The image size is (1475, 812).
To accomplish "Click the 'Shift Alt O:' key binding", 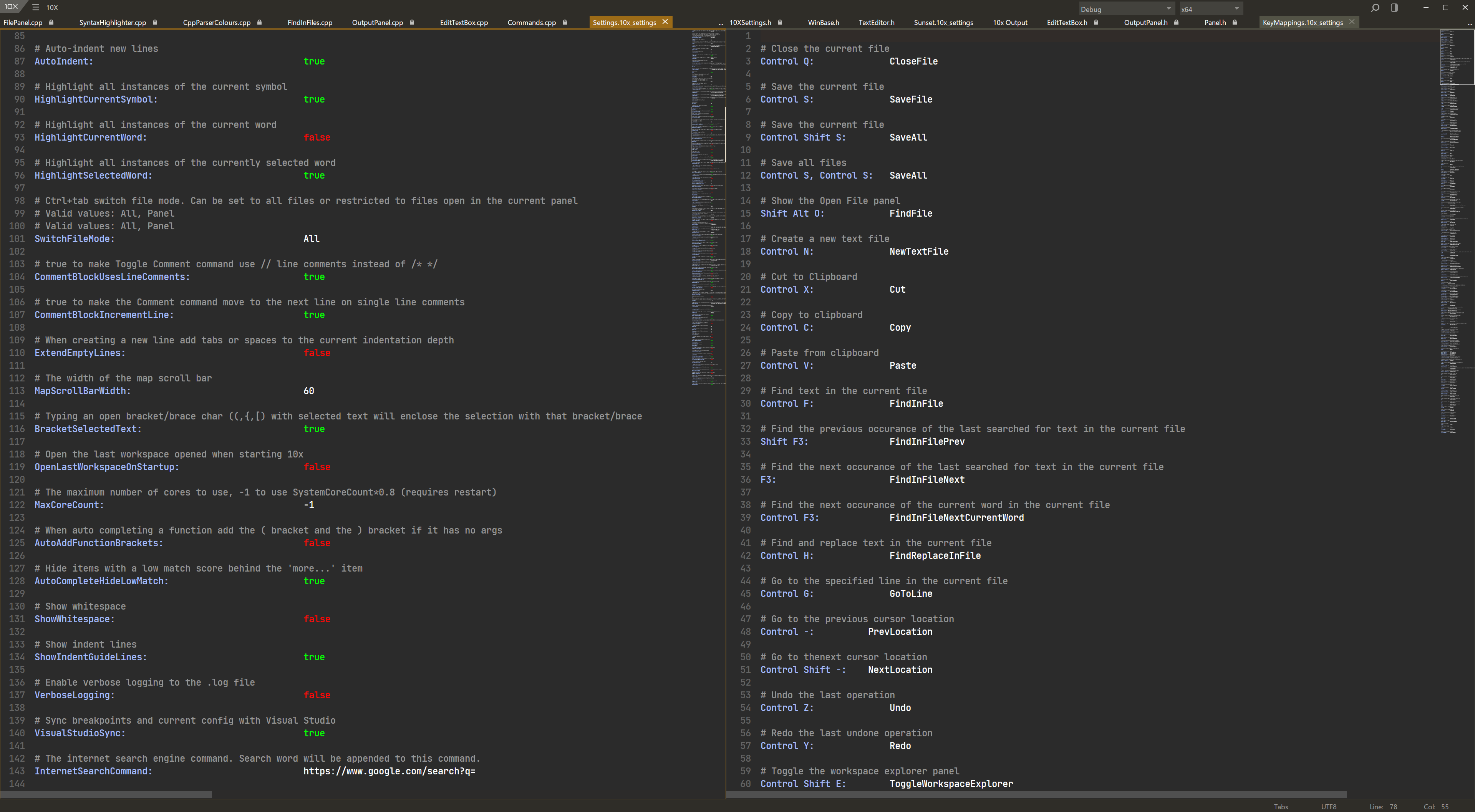I will point(792,214).
